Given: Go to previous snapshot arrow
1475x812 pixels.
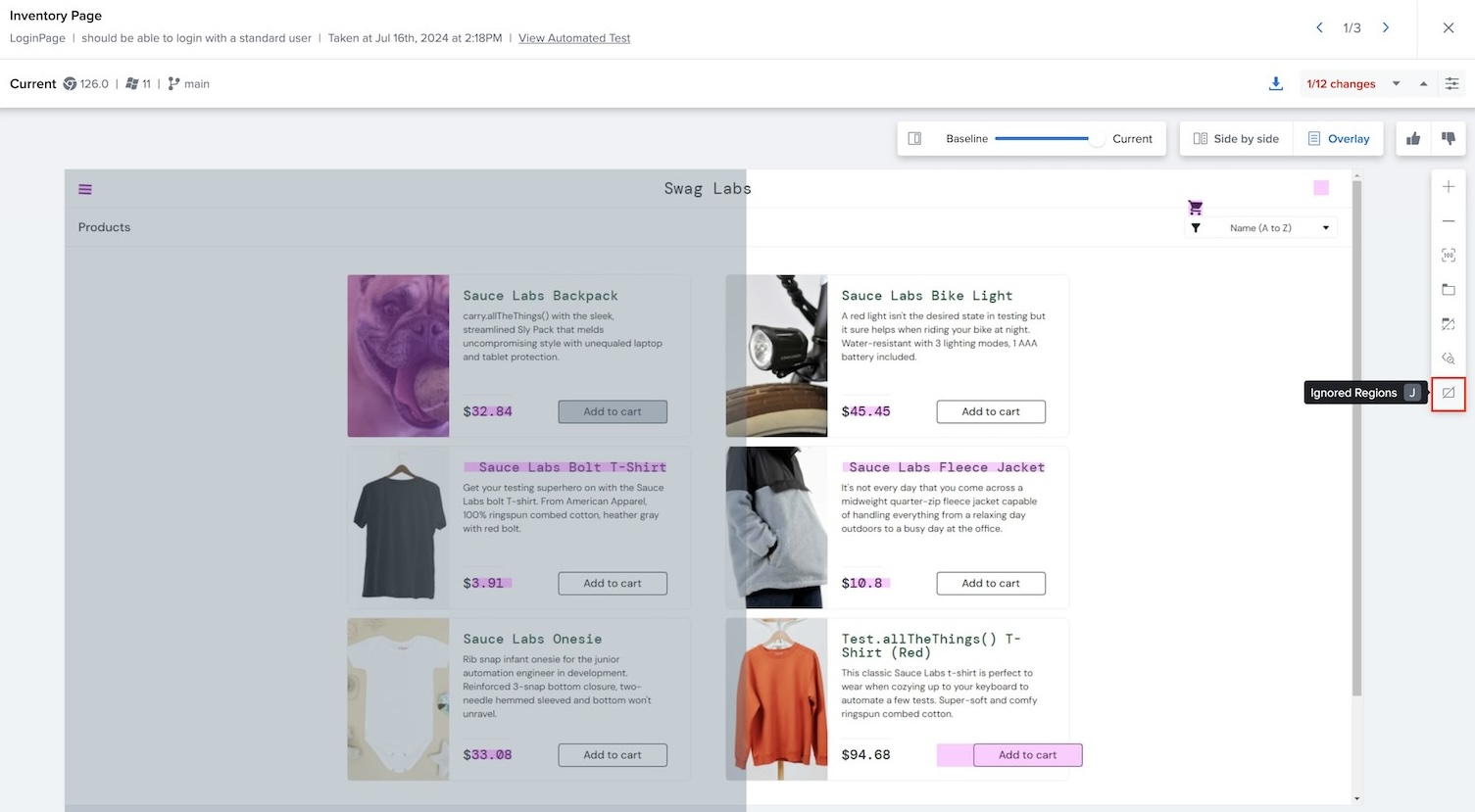Looking at the screenshot, I should [1319, 27].
